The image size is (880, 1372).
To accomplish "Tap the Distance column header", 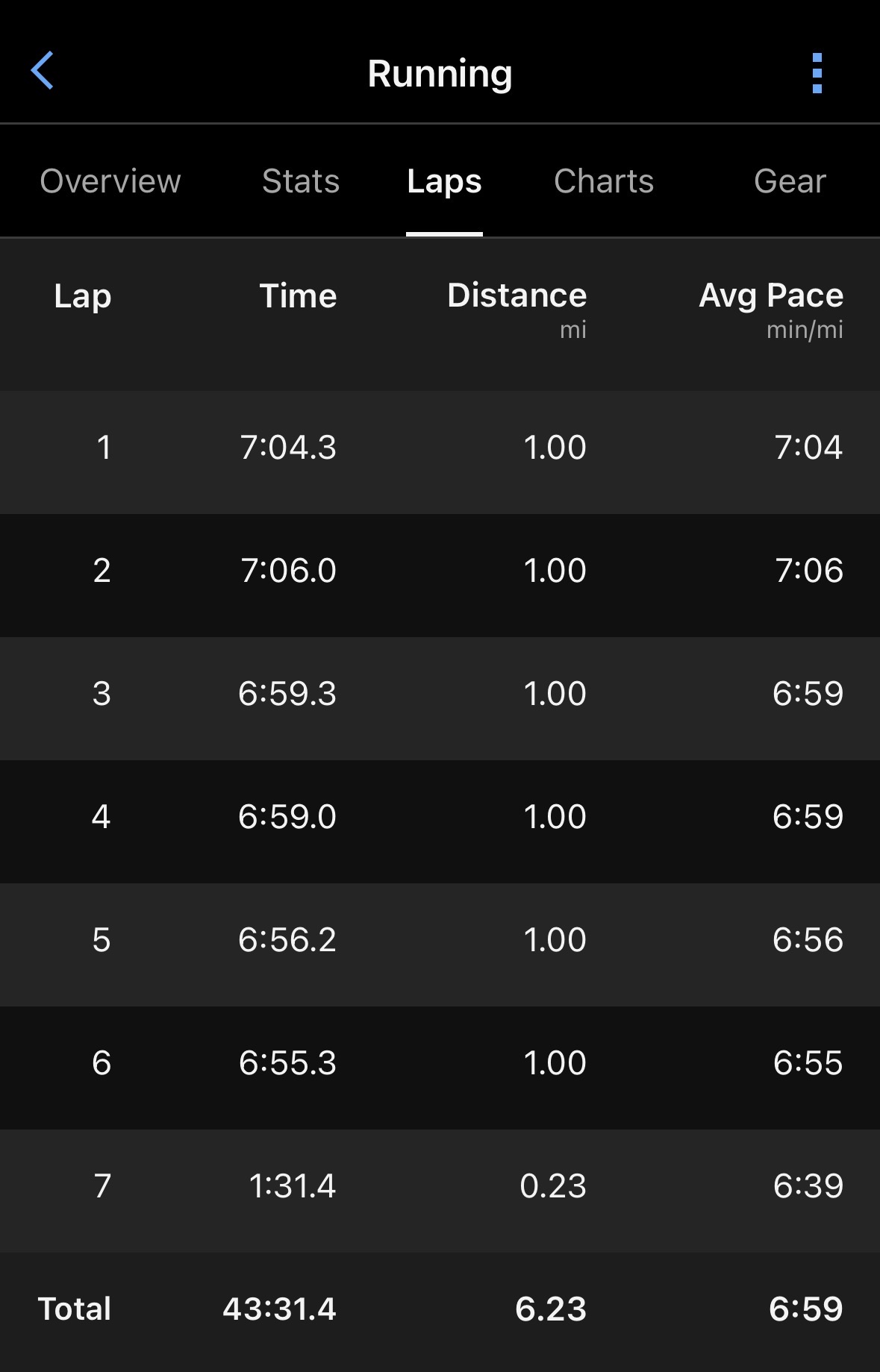I will click(x=517, y=296).
